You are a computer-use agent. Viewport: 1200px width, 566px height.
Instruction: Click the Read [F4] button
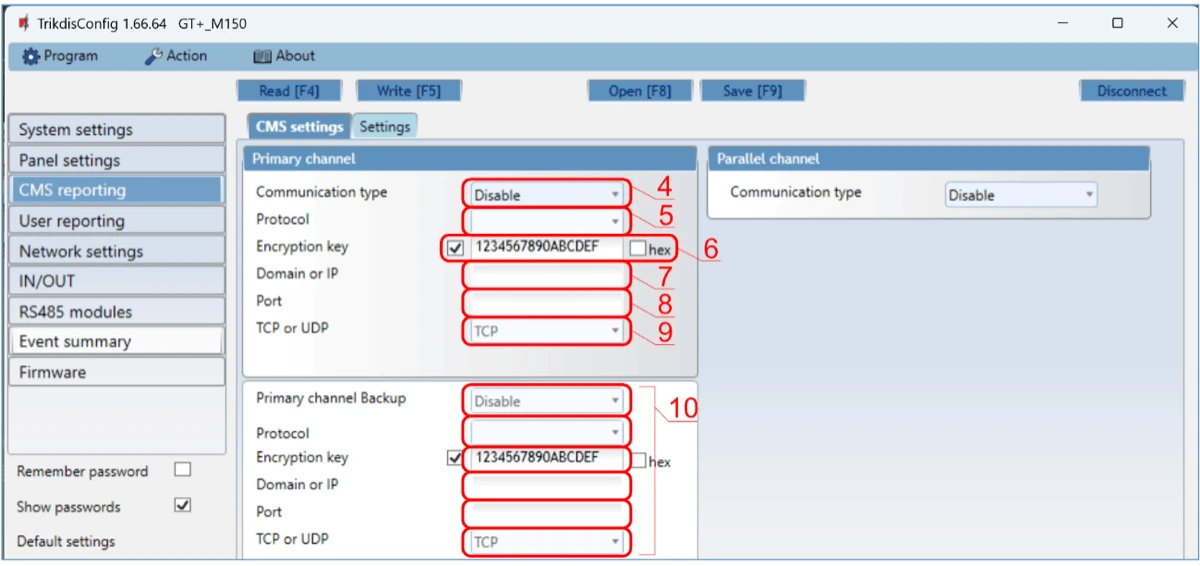click(x=289, y=91)
